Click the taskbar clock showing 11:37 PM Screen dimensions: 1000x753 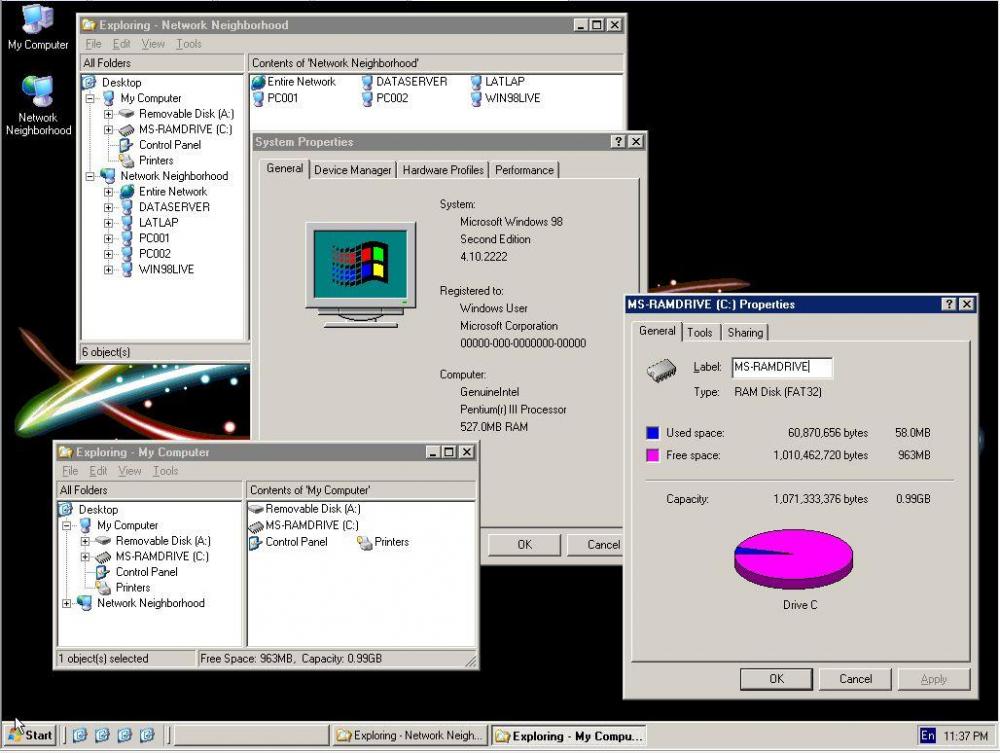click(966, 736)
